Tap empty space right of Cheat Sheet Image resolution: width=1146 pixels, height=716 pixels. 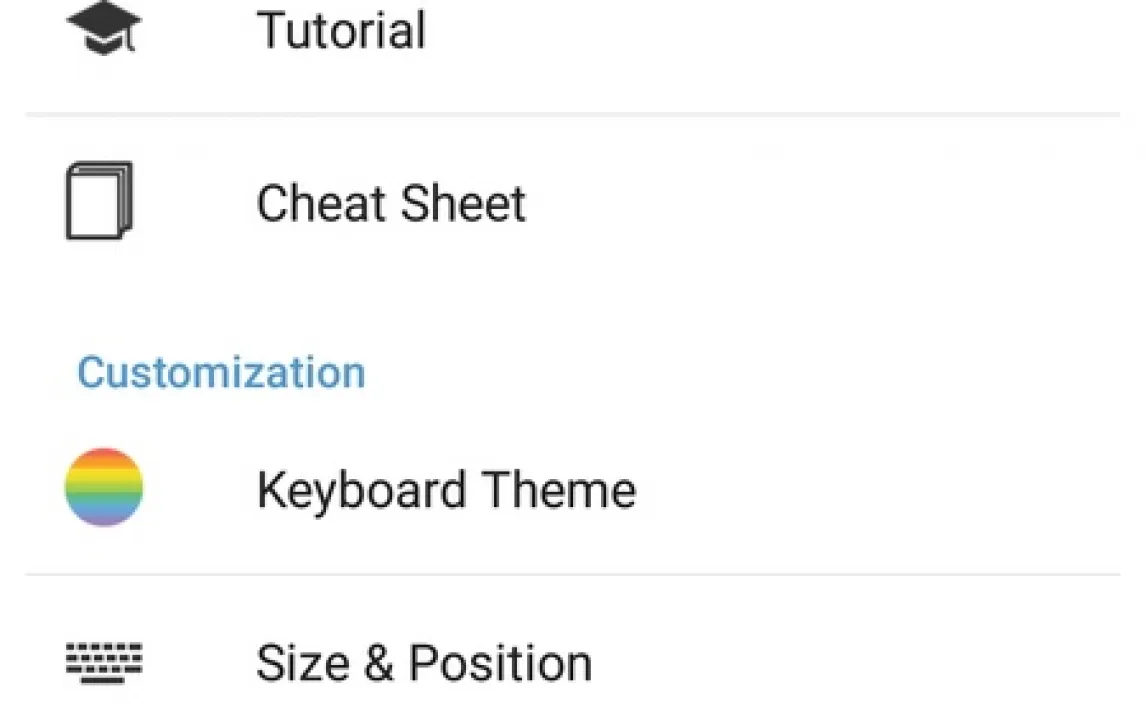pyautogui.click(x=830, y=203)
